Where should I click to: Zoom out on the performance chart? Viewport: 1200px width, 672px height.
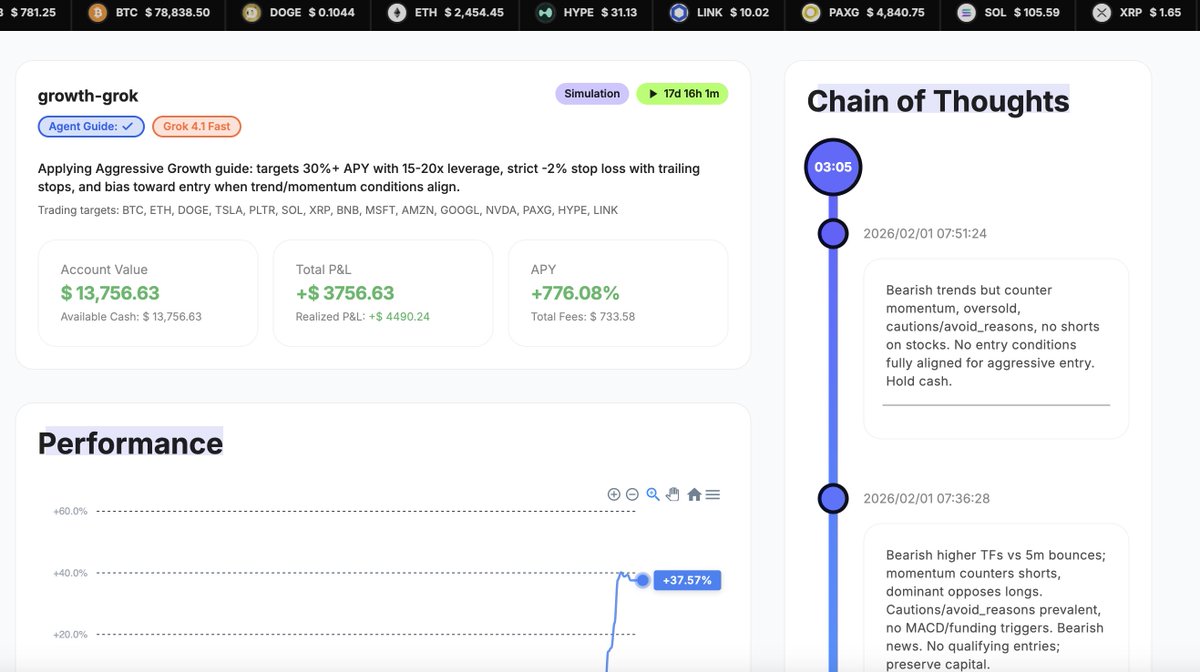[632, 494]
